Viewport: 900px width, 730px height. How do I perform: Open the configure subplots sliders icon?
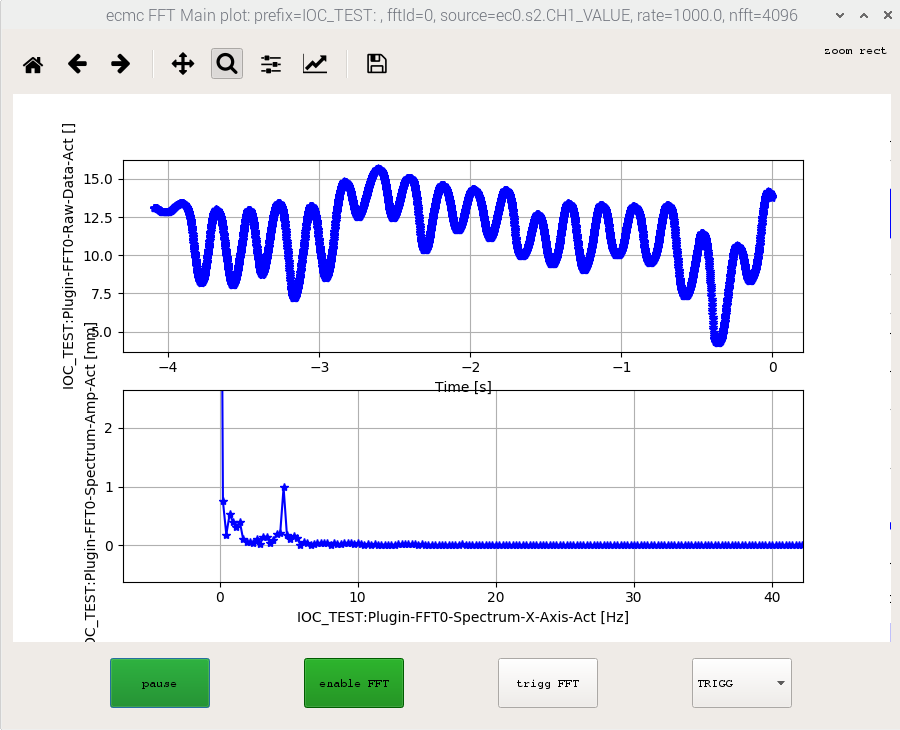click(x=271, y=65)
